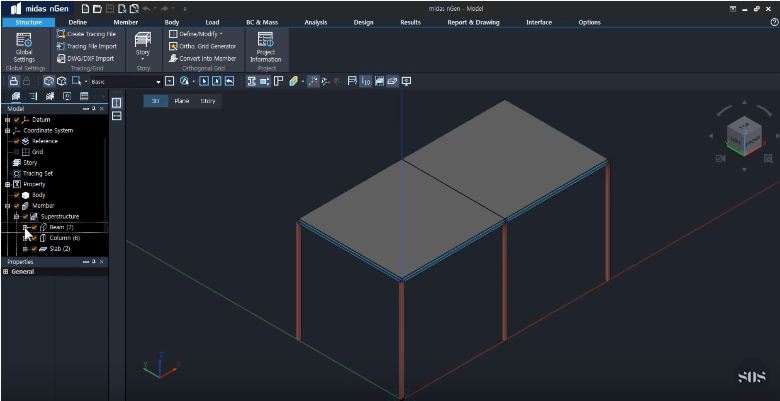Click the first view cube toolbar icon
Screen dimensions: 780x401
(x=48, y=81)
